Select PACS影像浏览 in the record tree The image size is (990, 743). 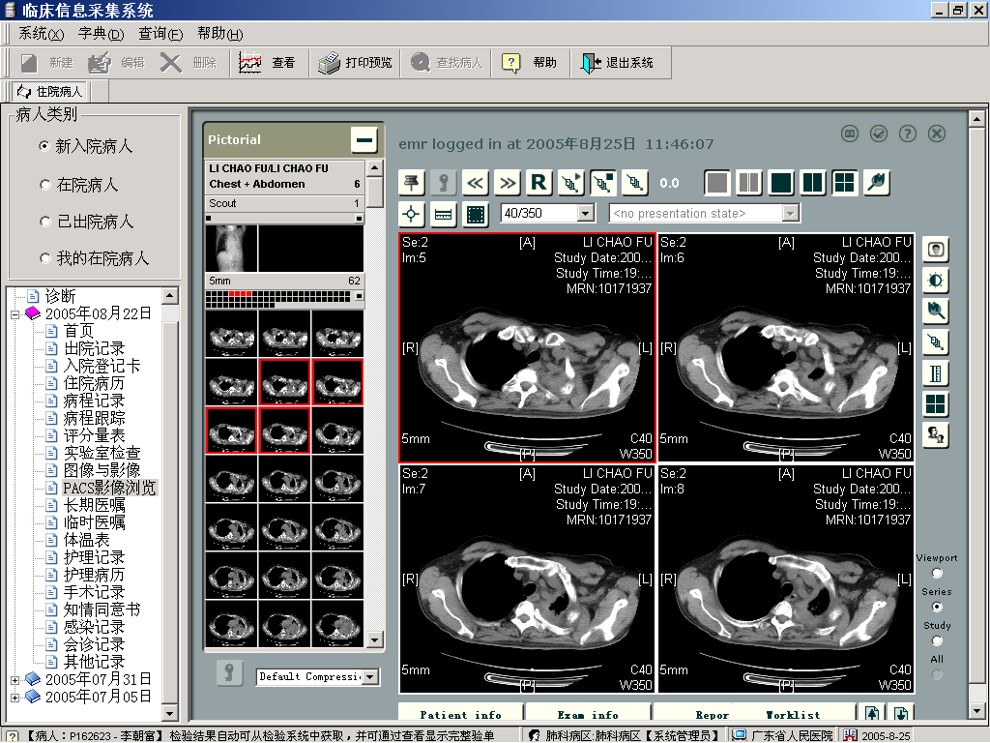pyautogui.click(x=109, y=487)
